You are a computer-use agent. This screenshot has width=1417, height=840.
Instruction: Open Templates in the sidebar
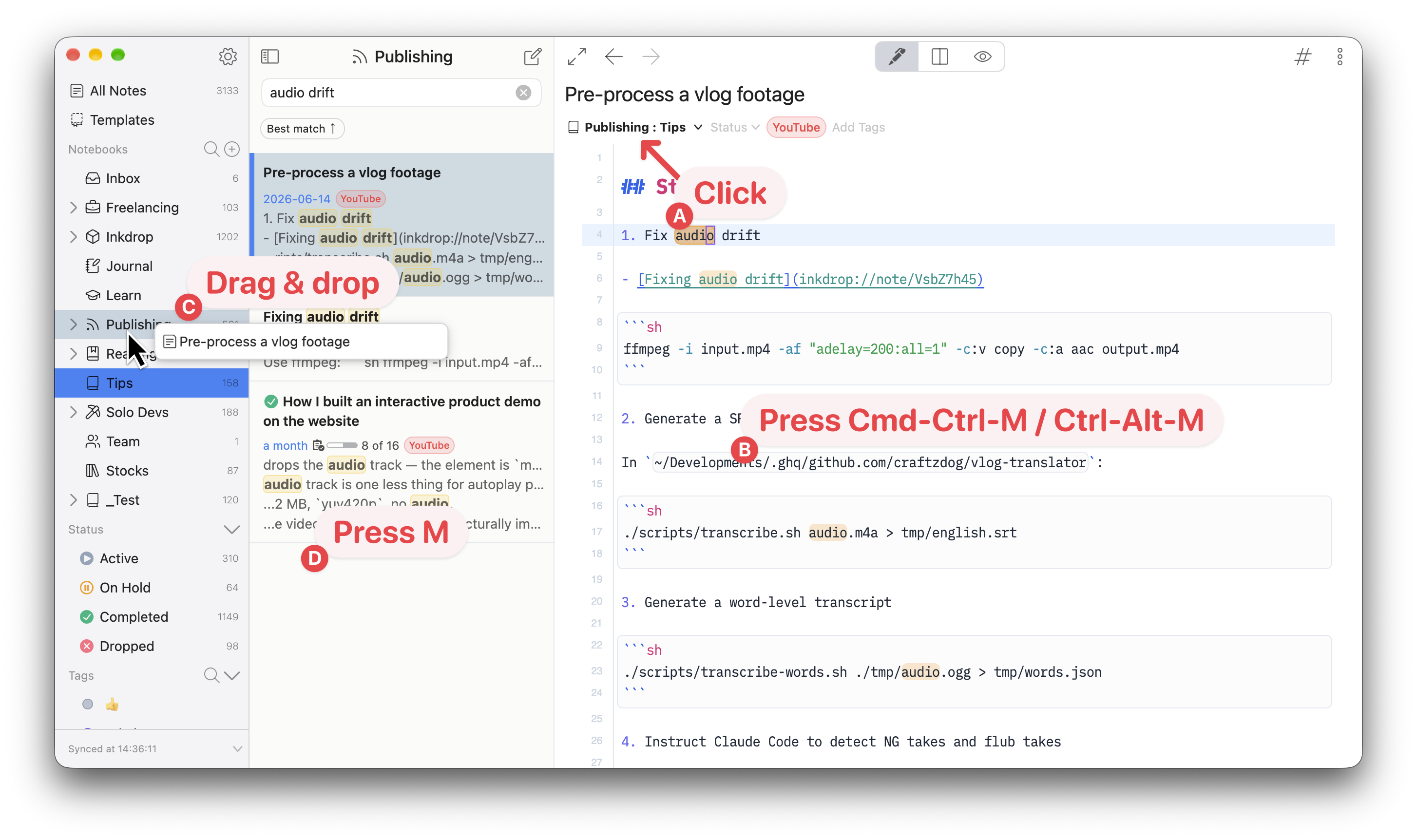[152, 120]
